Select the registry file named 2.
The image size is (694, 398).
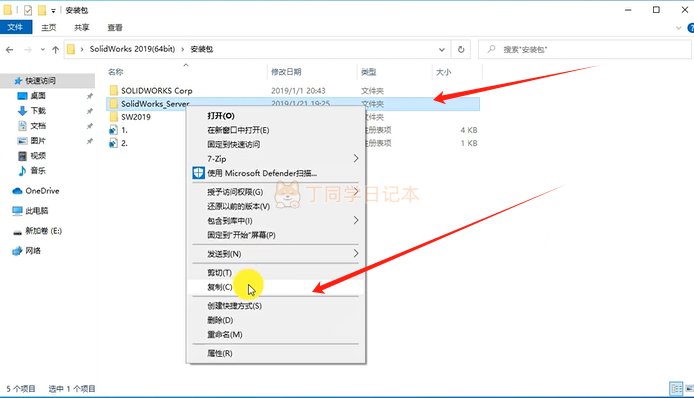[x=124, y=143]
